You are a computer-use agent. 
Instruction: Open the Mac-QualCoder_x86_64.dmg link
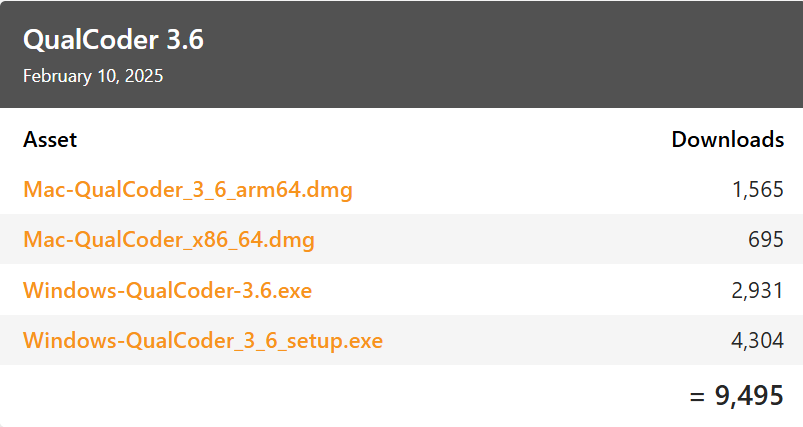(x=168, y=240)
